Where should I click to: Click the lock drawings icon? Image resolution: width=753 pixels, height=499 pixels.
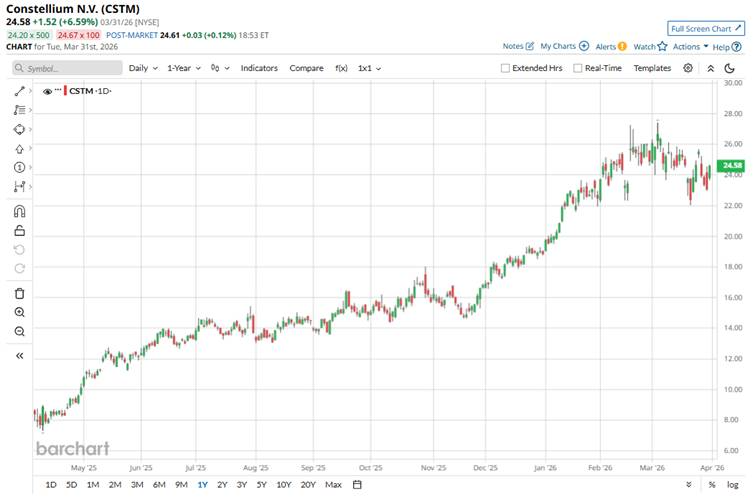pyautogui.click(x=19, y=230)
